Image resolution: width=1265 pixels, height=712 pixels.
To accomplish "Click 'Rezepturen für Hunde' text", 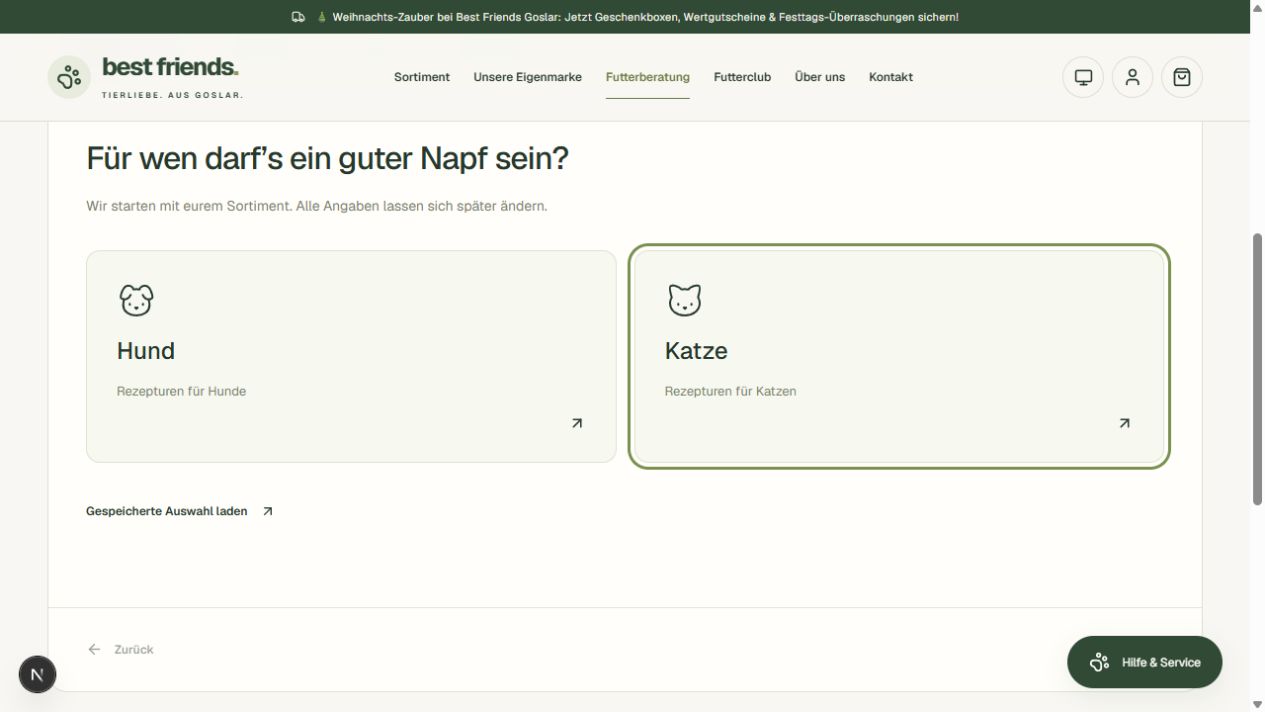I will tap(181, 391).
